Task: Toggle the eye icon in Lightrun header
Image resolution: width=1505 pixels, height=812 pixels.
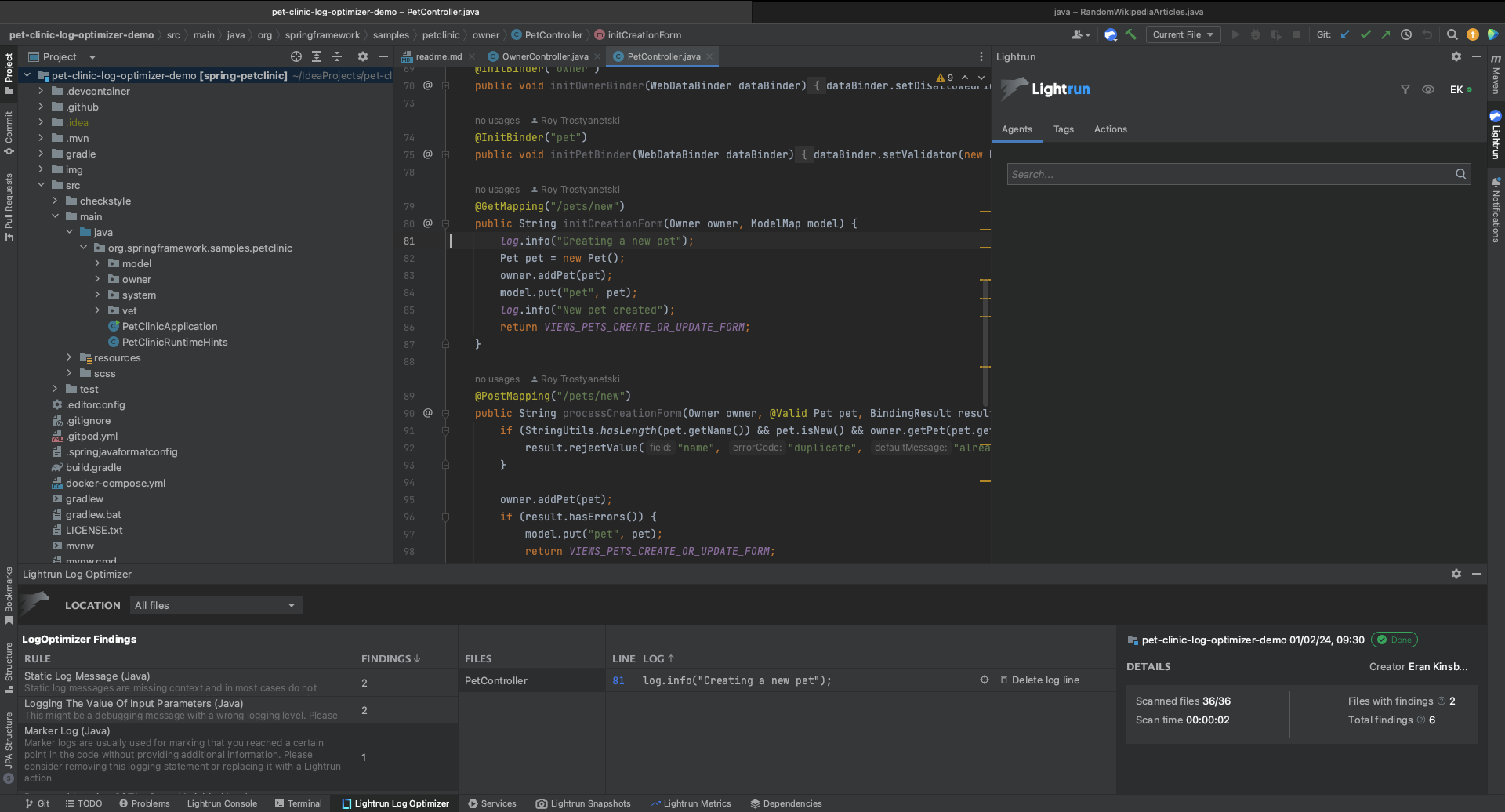Action: click(x=1428, y=89)
